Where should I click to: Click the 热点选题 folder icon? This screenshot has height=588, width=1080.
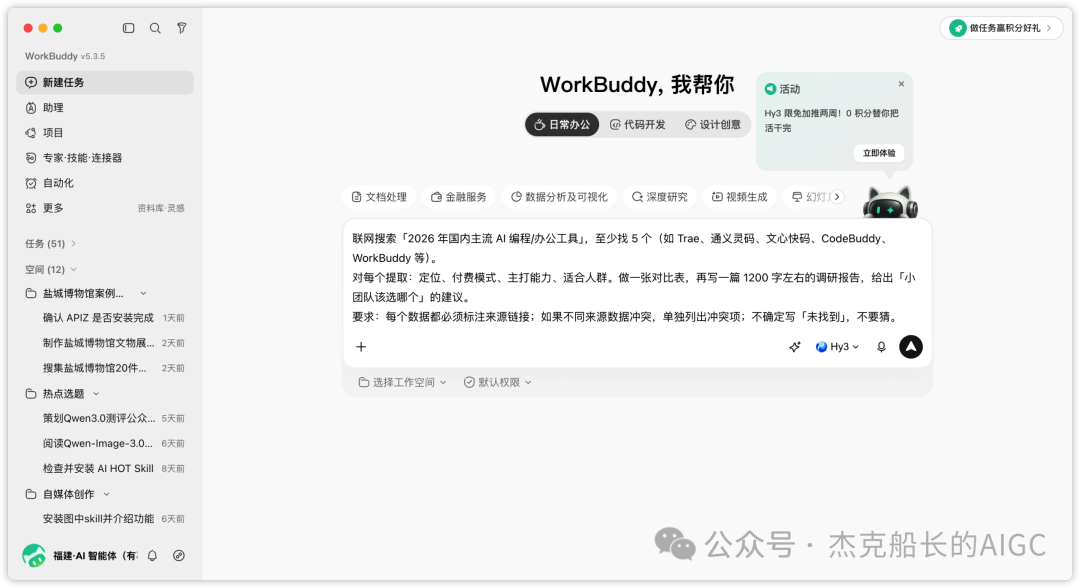click(x=31, y=394)
